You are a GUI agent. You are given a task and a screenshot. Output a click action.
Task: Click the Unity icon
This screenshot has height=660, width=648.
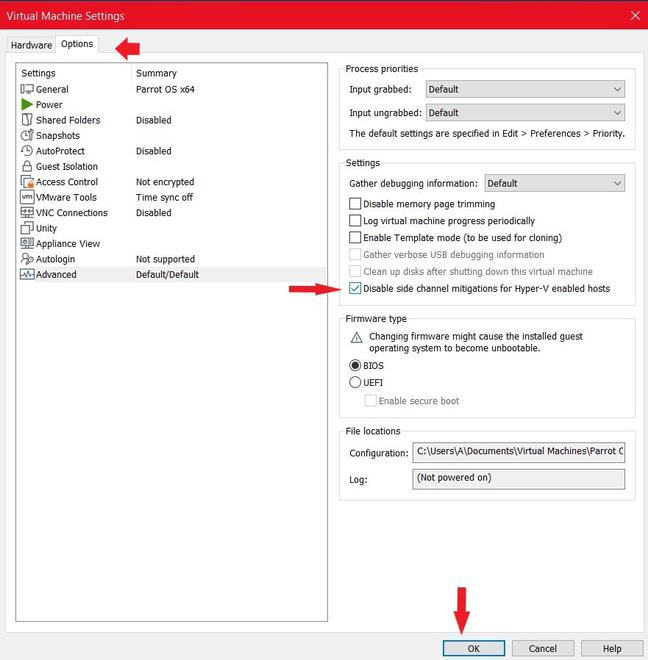click(x=27, y=228)
